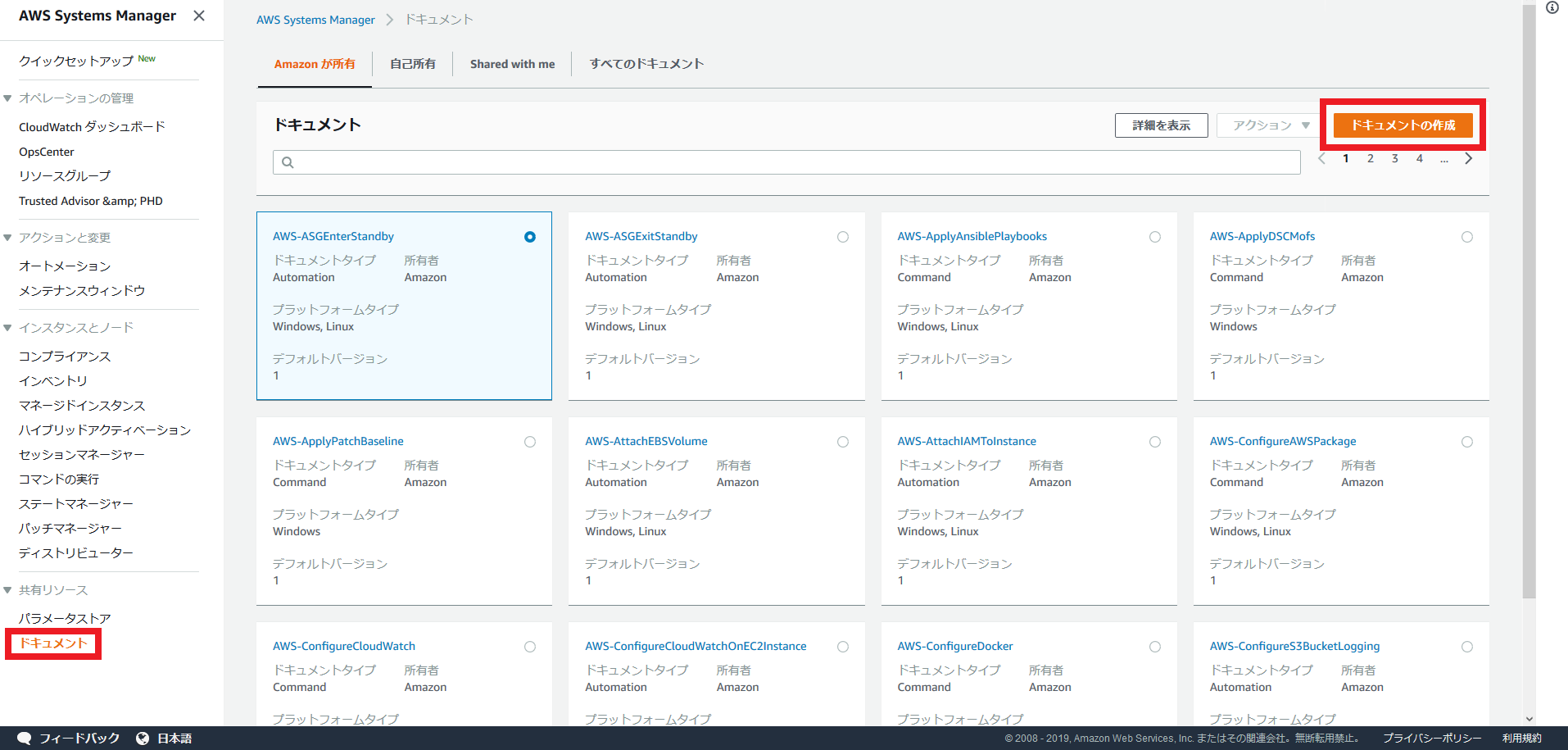Switch to the すべてのドキュメント tab
Viewport: 1568px width, 750px height.
[x=646, y=64]
